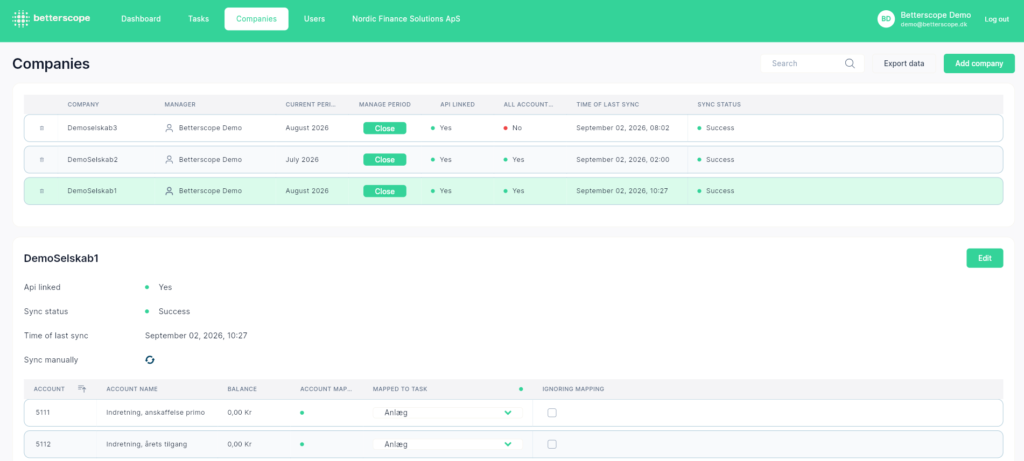Click demo@betterscope.dk email text
This screenshot has width=1024, height=461.
click(933, 24)
